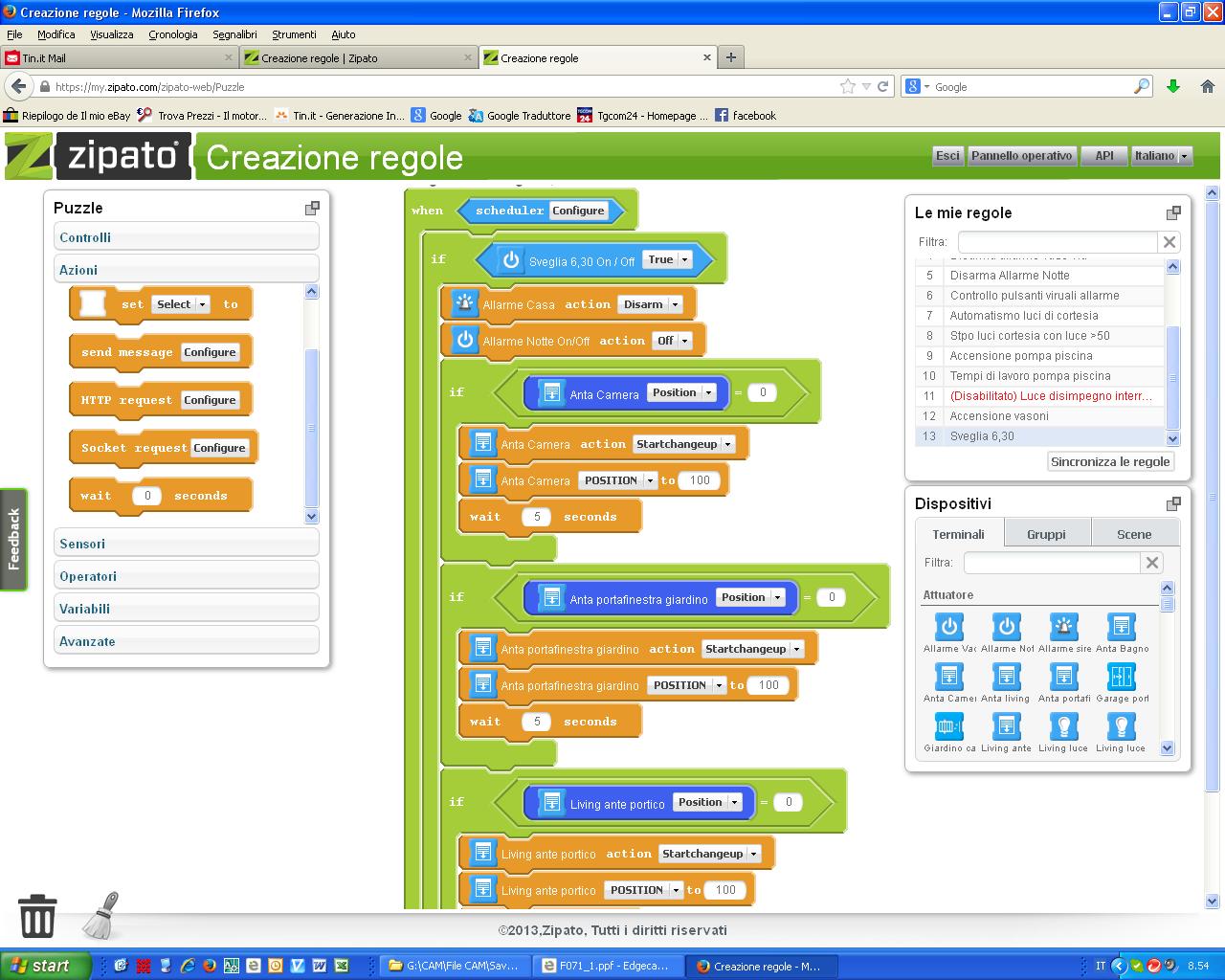Click the broom clean-up icon
This screenshot has width=1225, height=980.
click(x=100, y=916)
